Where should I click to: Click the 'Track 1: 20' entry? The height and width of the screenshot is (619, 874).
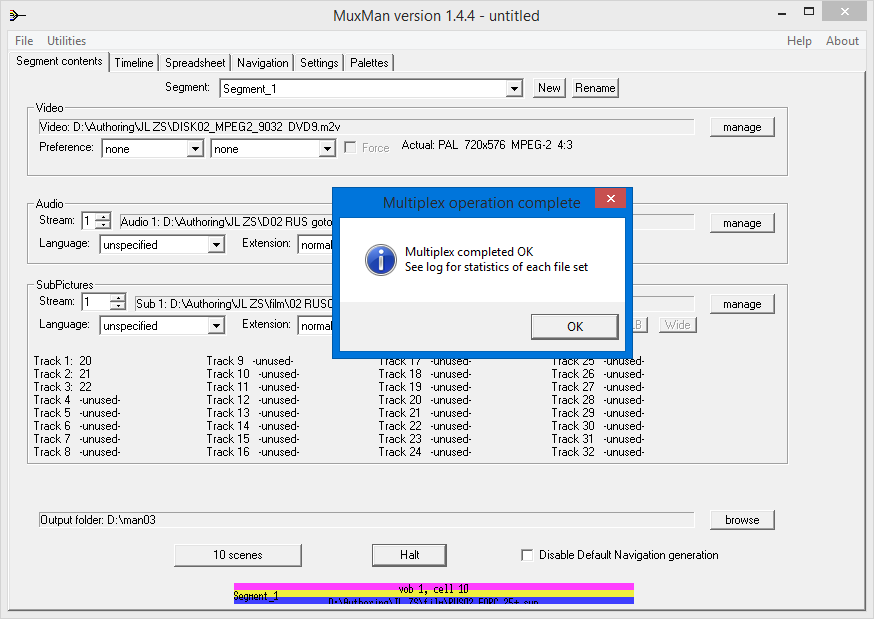[62, 360]
